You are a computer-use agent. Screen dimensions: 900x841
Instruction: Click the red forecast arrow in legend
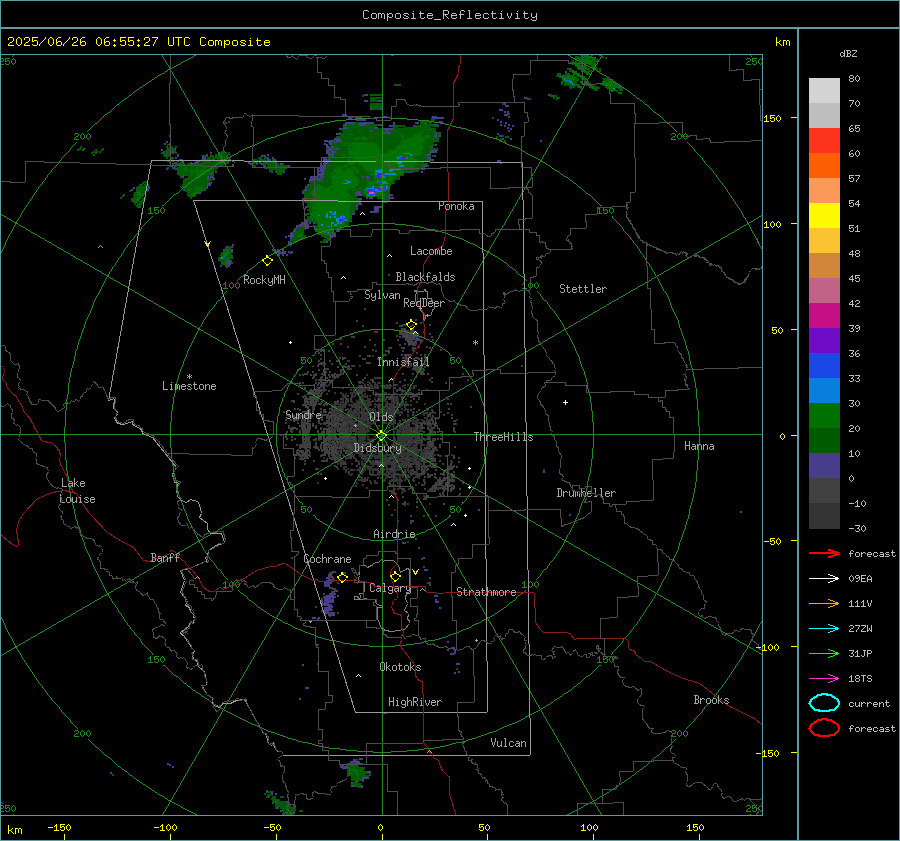824,553
